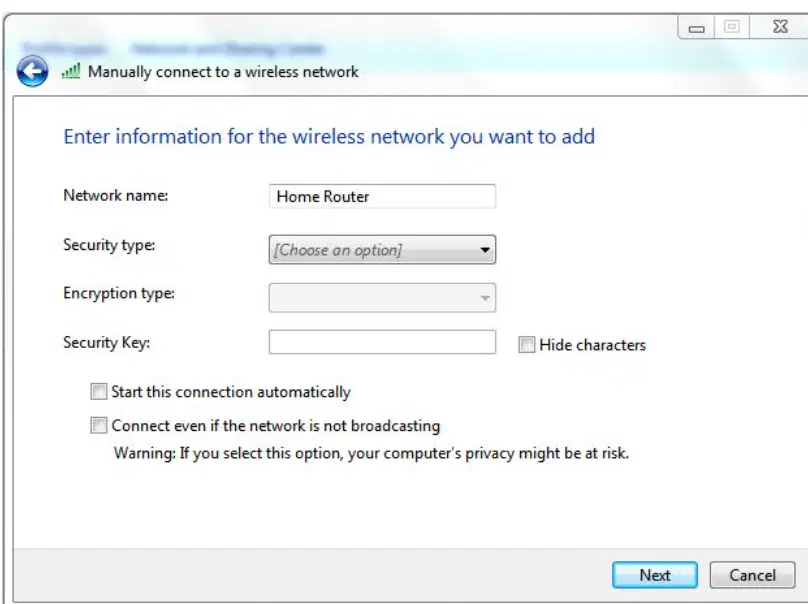Close the wizard with the X icon
808x604 pixels.
click(x=780, y=27)
